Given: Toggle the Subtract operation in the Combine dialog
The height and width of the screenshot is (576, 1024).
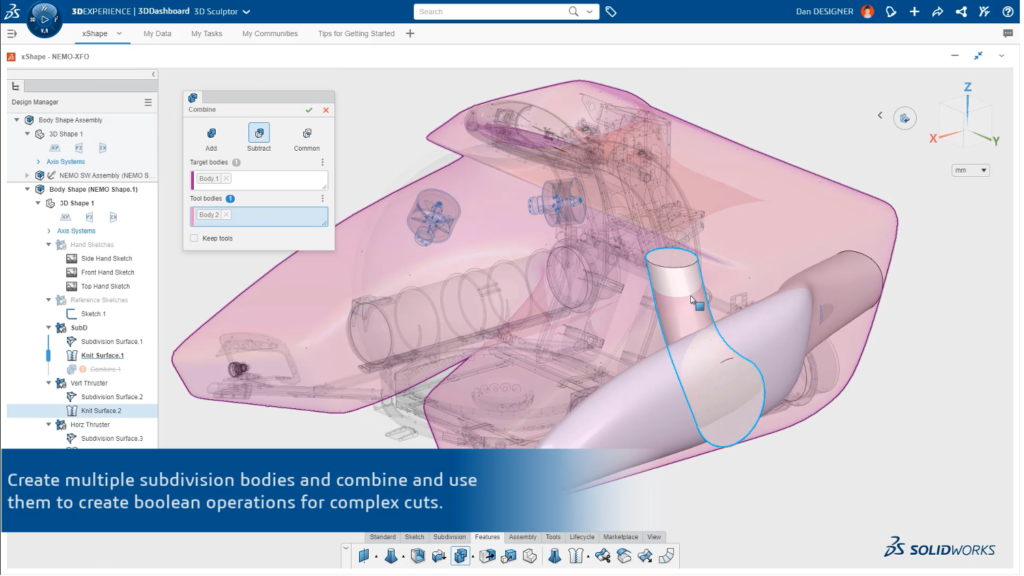Looking at the screenshot, I should click(x=259, y=133).
